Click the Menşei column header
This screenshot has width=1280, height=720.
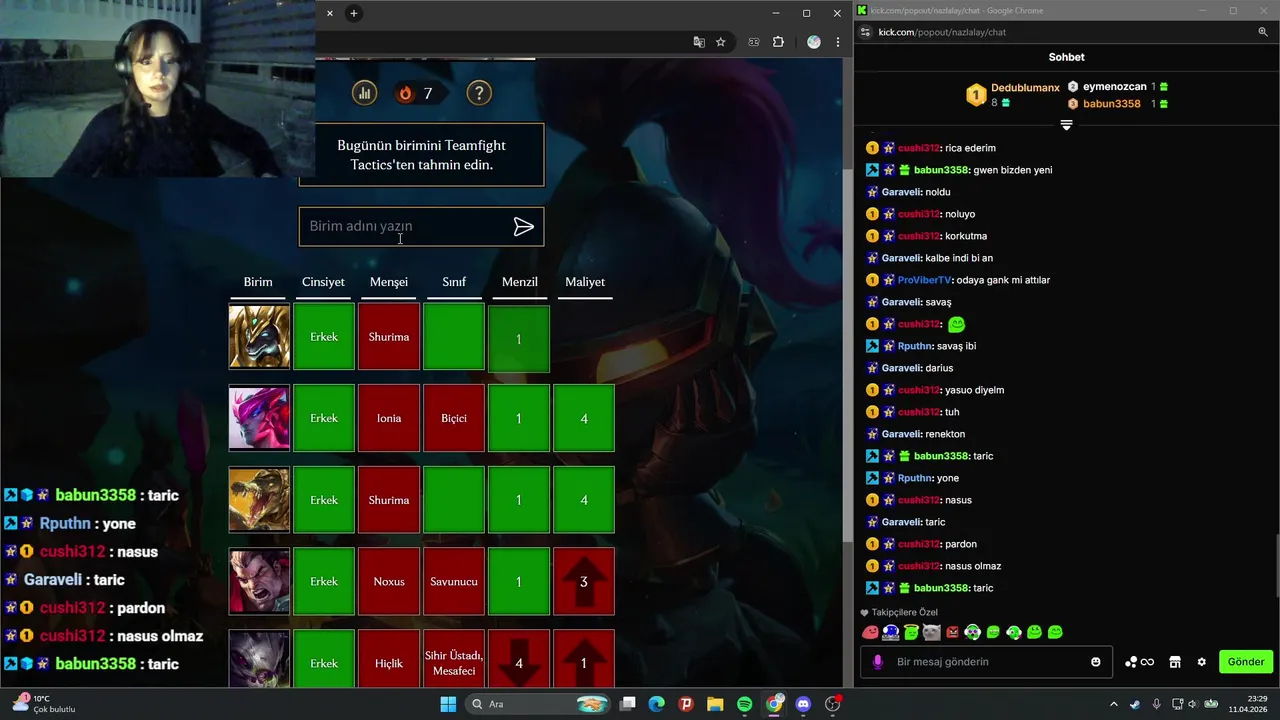pos(389,282)
